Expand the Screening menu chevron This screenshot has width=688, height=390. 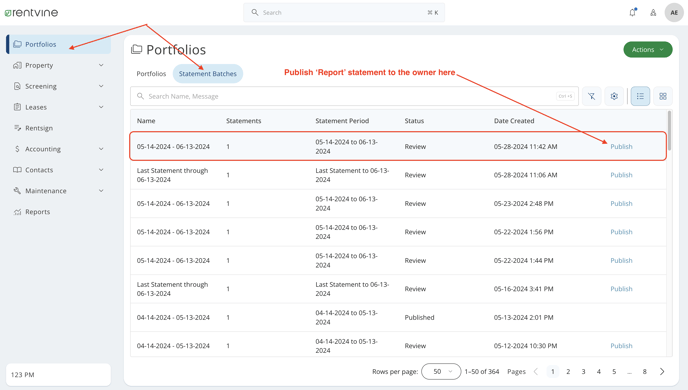[101, 86]
